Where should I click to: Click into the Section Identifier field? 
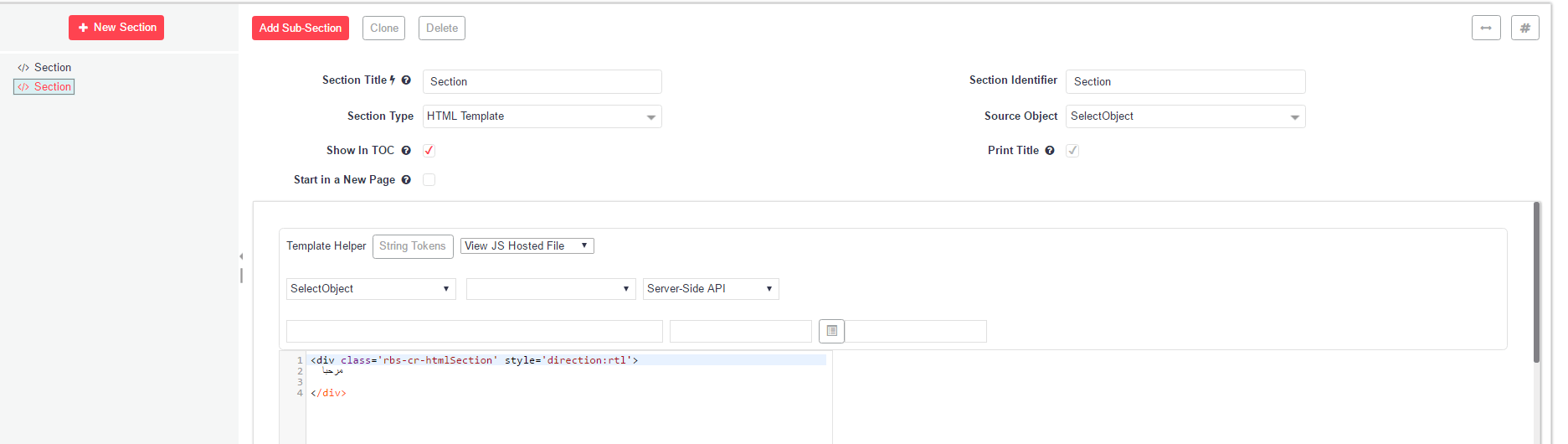point(1185,81)
